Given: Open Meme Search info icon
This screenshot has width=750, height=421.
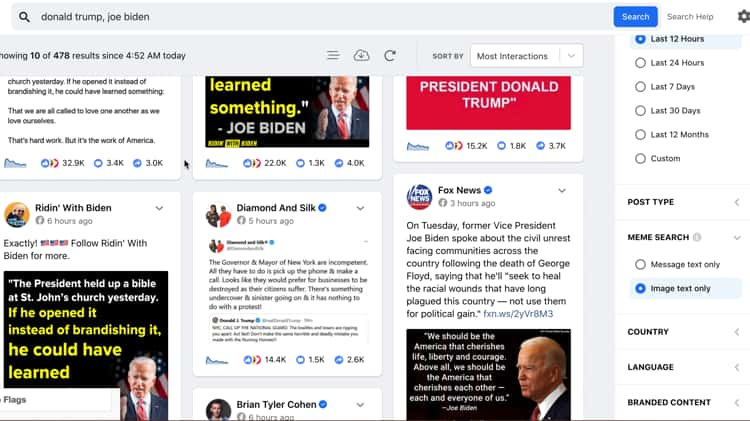Looking at the screenshot, I should pyautogui.click(x=697, y=237).
